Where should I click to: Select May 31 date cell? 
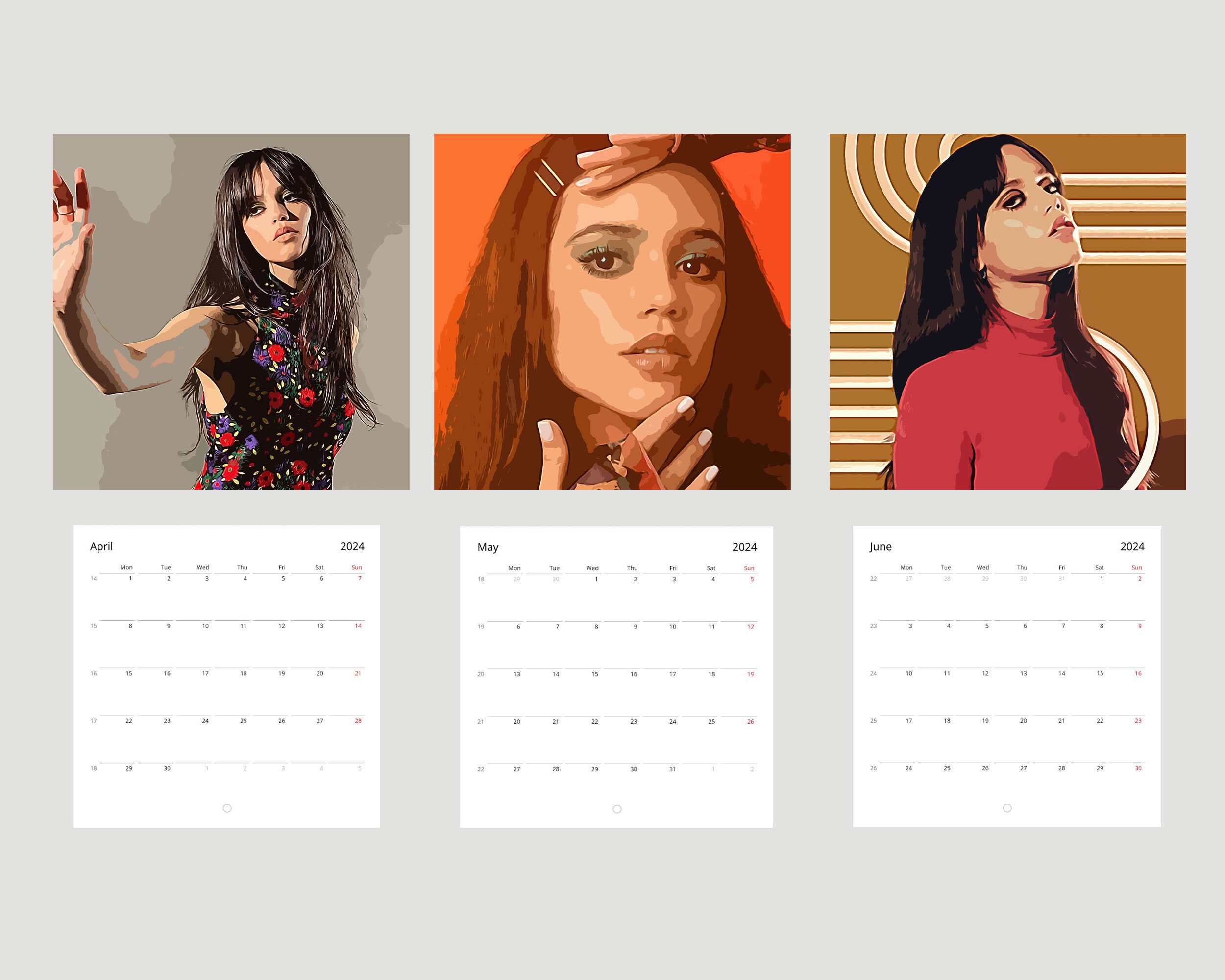click(672, 769)
